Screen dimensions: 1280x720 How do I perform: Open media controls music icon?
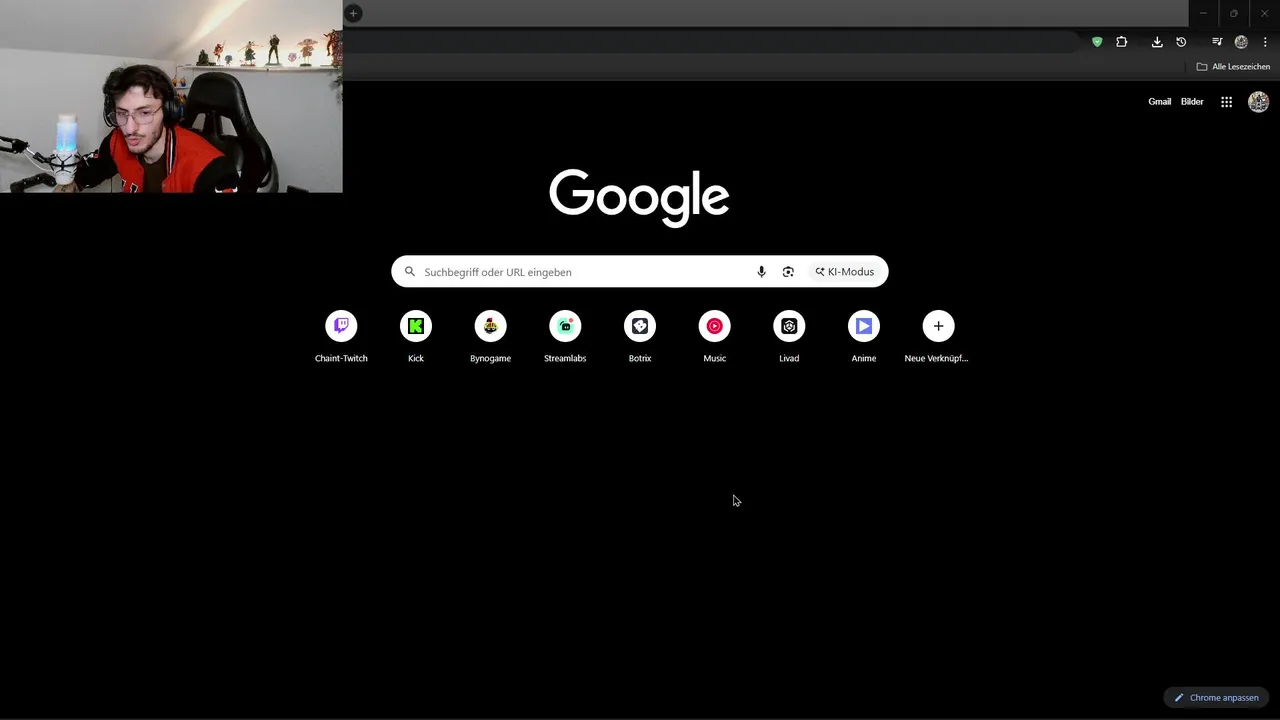pyautogui.click(x=1217, y=42)
